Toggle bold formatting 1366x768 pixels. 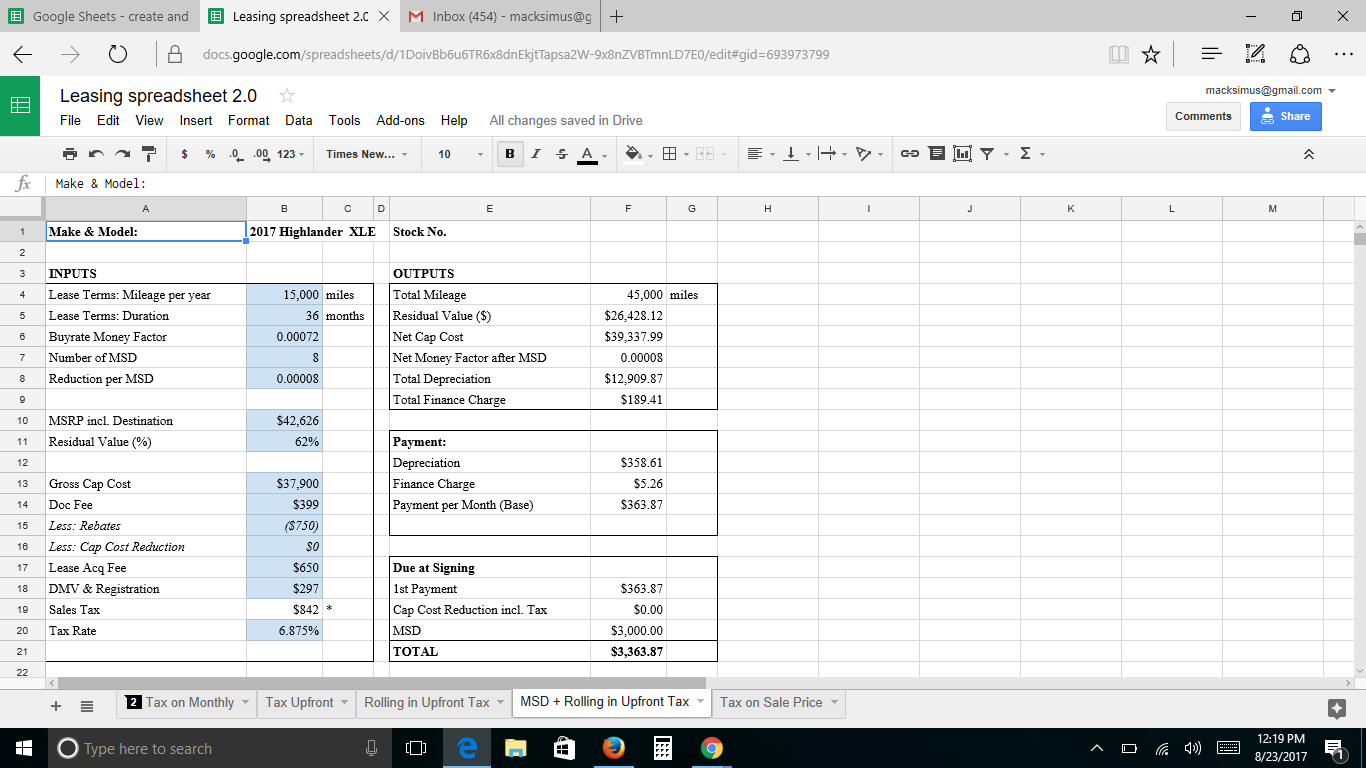[x=510, y=154]
